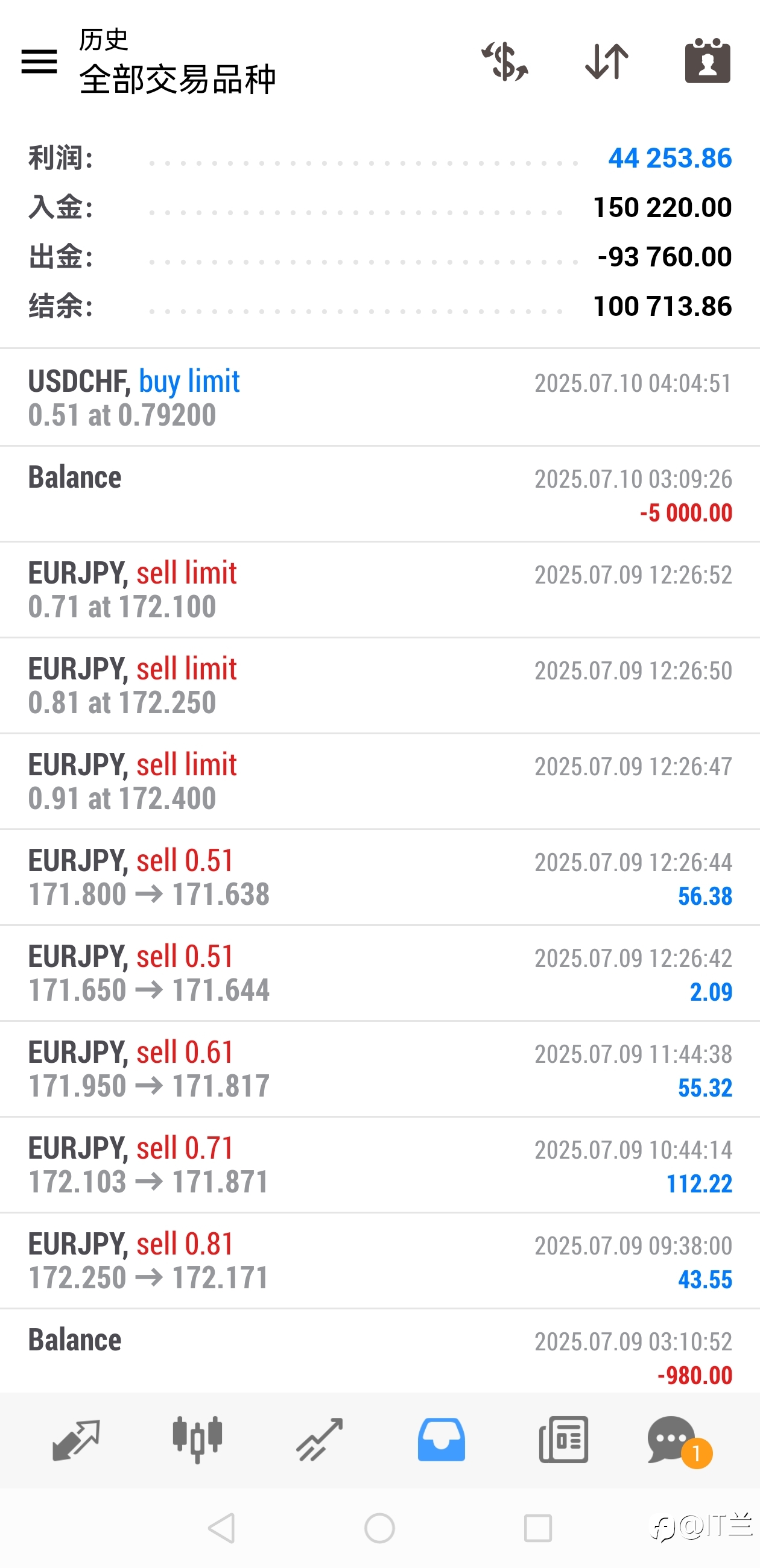Image resolution: width=760 pixels, height=1568 pixels.
Task: Tap the 全部交易品种 title dropdown
Action: (177, 79)
